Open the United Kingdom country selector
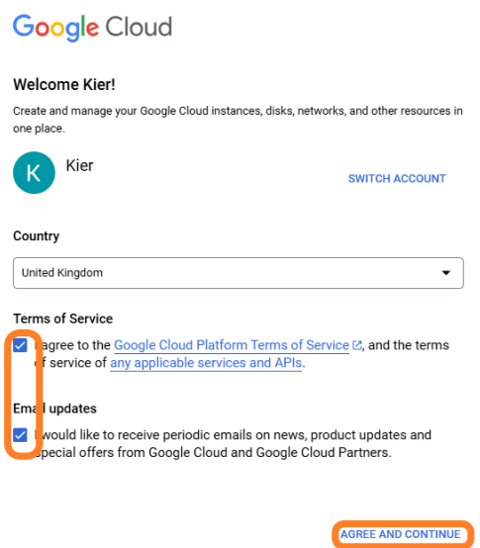The image size is (480, 548). pyautogui.click(x=238, y=273)
